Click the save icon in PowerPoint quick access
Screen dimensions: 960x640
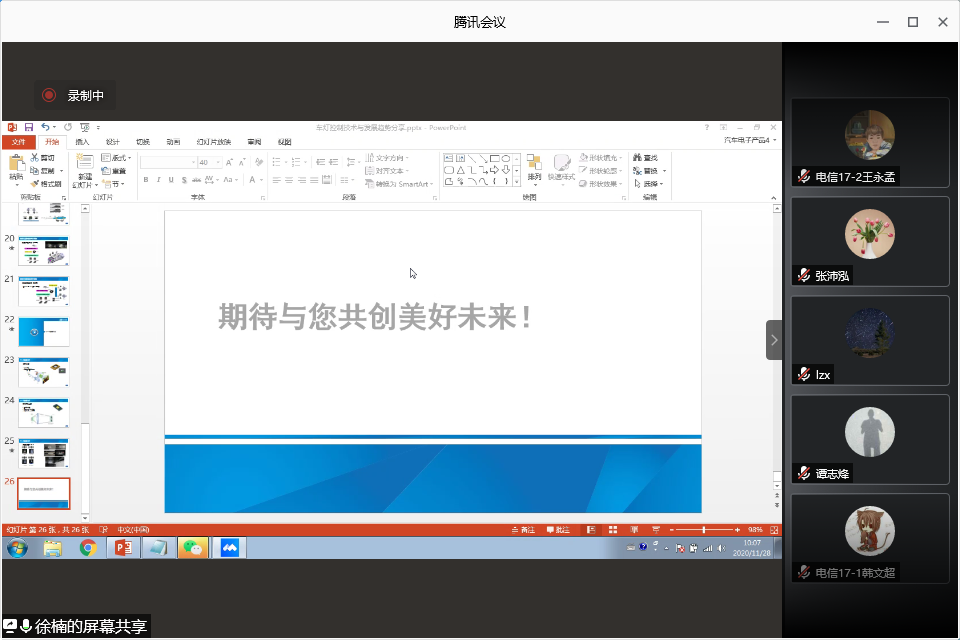29,128
